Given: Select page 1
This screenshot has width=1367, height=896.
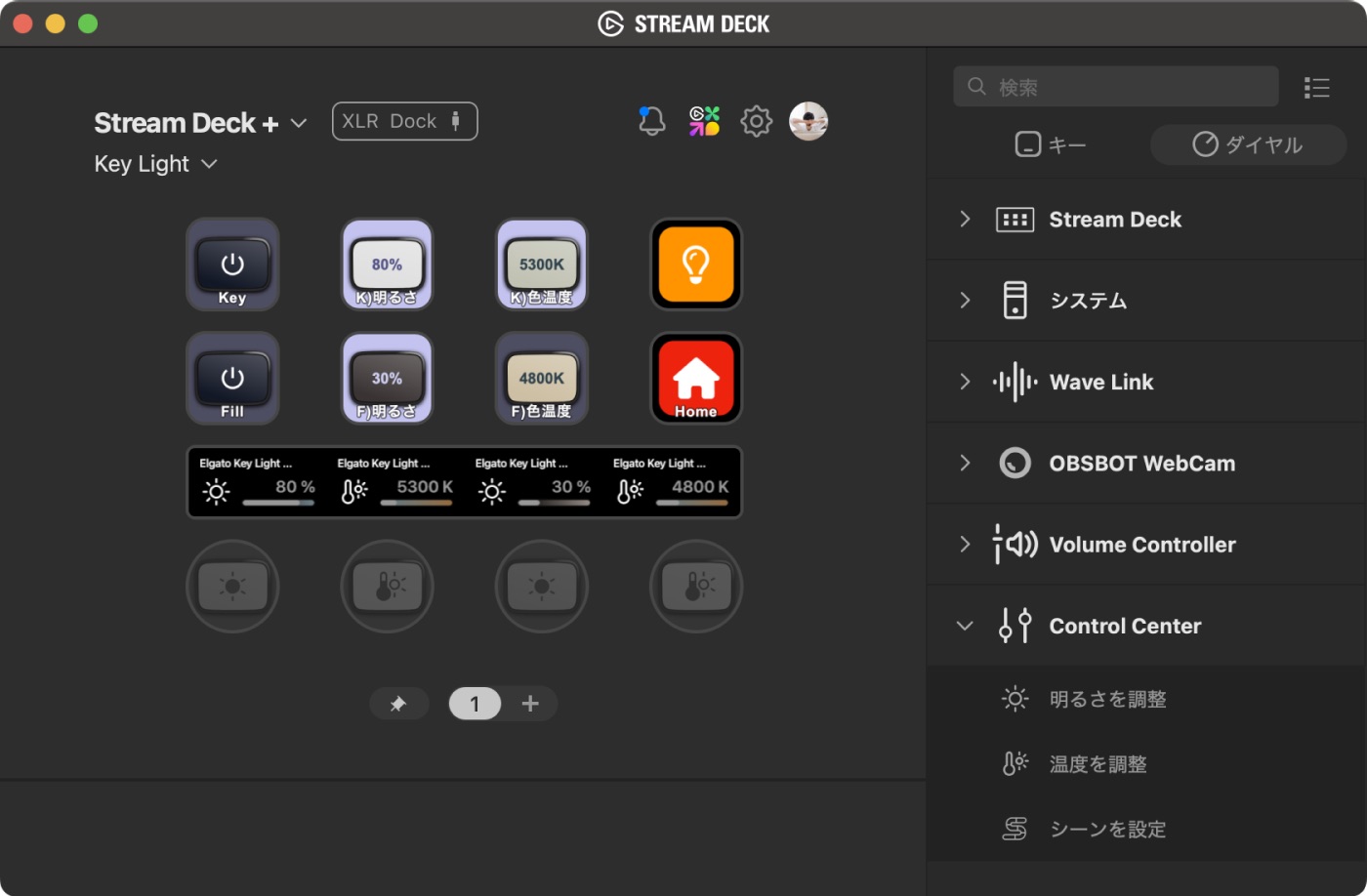Looking at the screenshot, I should point(475,704).
